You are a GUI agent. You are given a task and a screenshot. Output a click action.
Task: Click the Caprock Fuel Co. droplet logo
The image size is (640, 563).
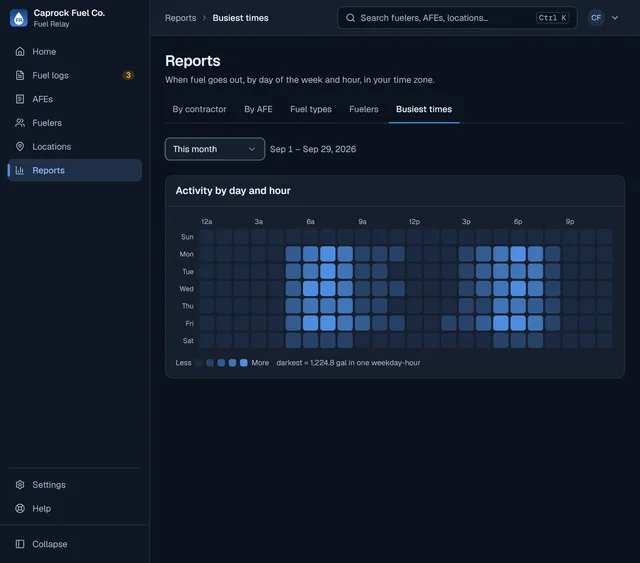[x=19, y=18]
